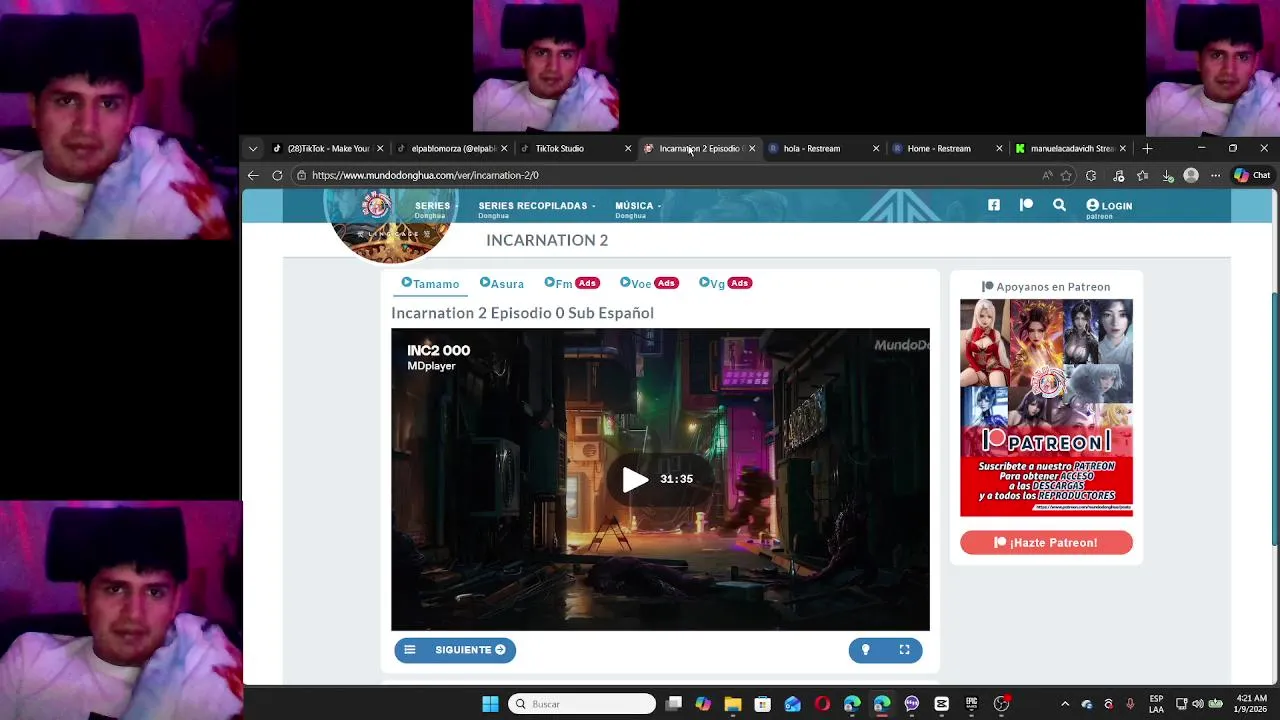Viewport: 1280px width, 720px height.
Task: Click the browser back arrow
Action: (x=253, y=175)
